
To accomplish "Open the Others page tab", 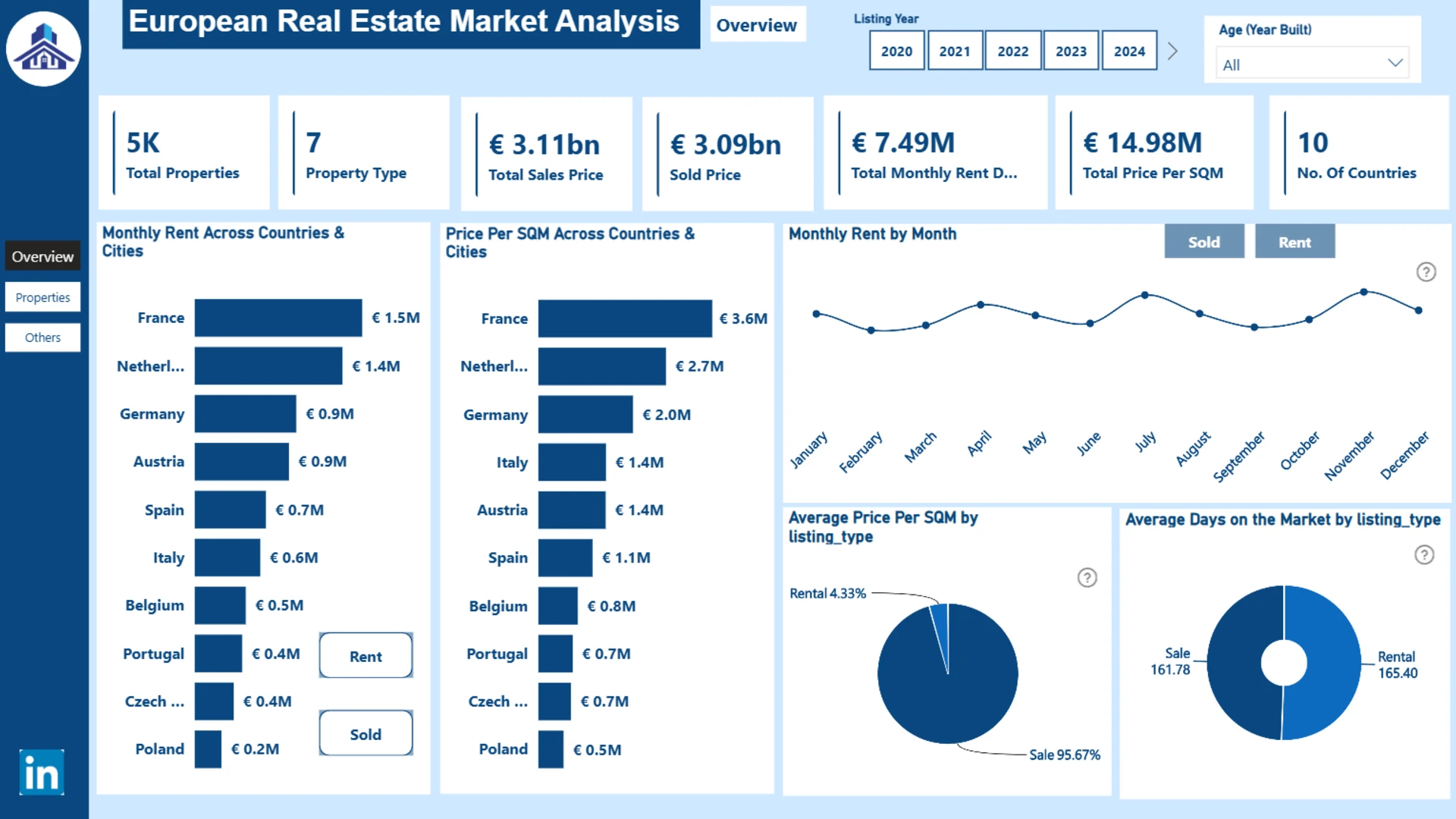I will [x=42, y=337].
